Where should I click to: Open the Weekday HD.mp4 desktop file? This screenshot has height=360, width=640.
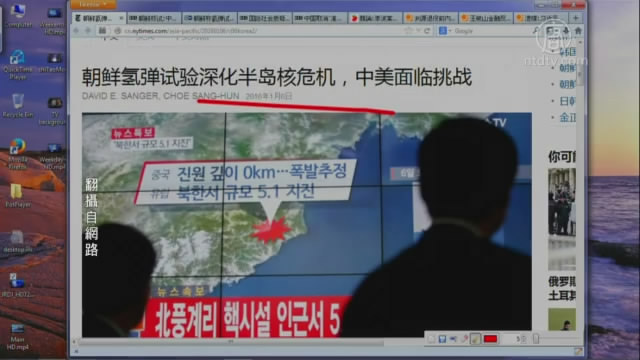pos(53,156)
